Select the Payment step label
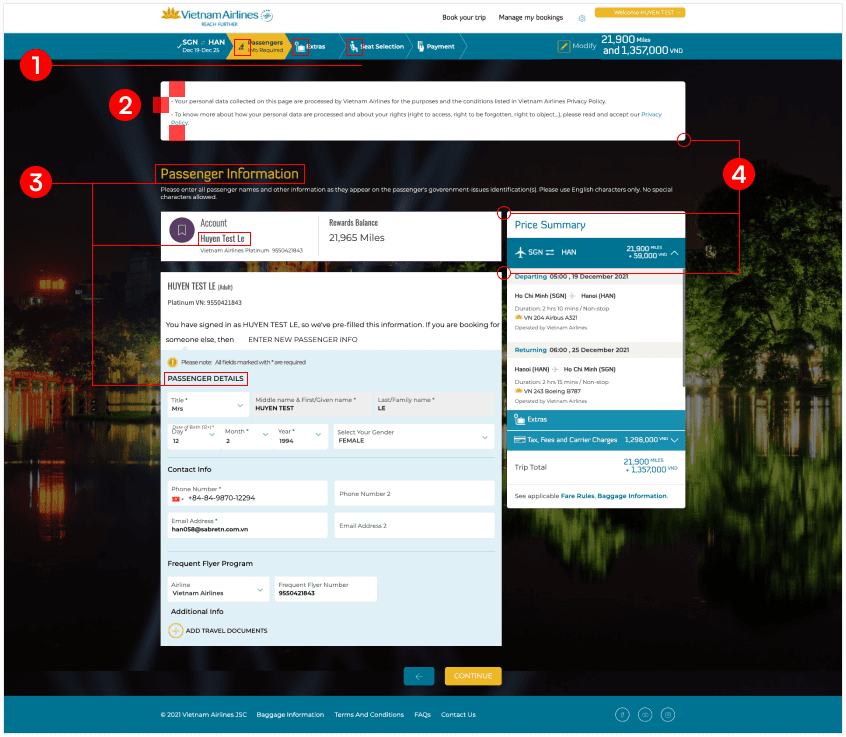Viewport: 846px width, 737px height. (440, 46)
